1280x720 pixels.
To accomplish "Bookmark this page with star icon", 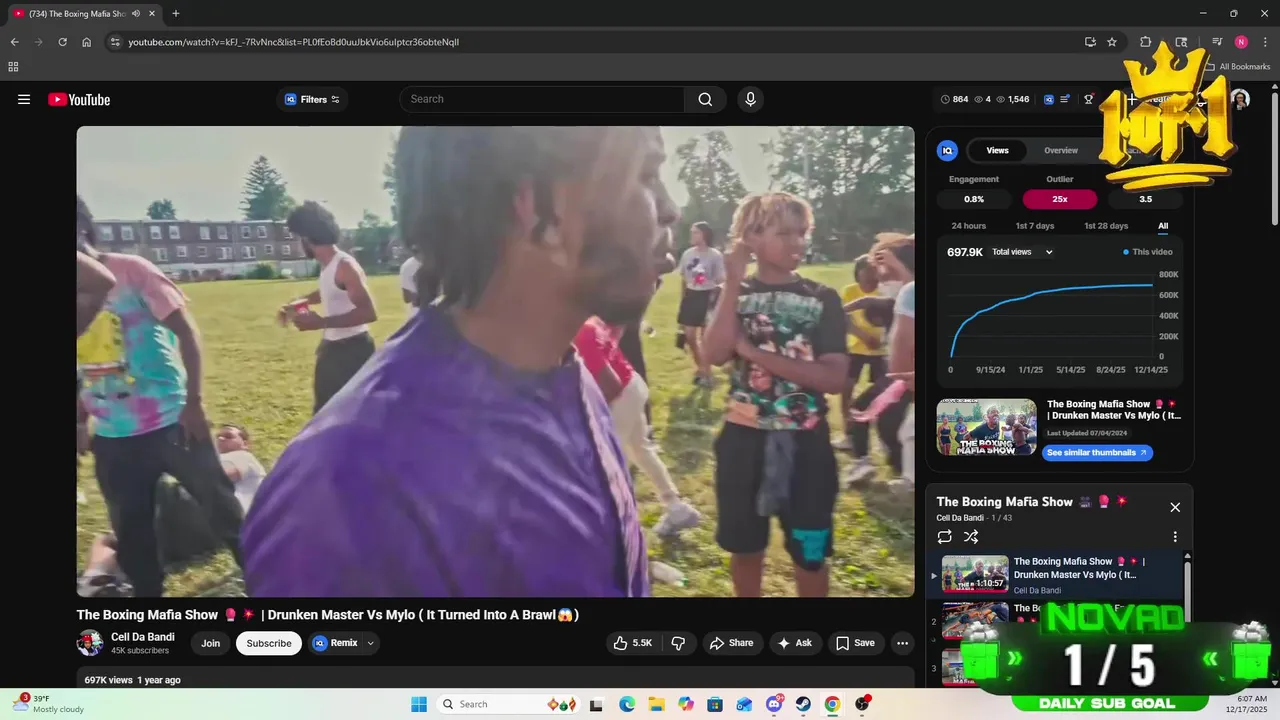I will 1112,42.
